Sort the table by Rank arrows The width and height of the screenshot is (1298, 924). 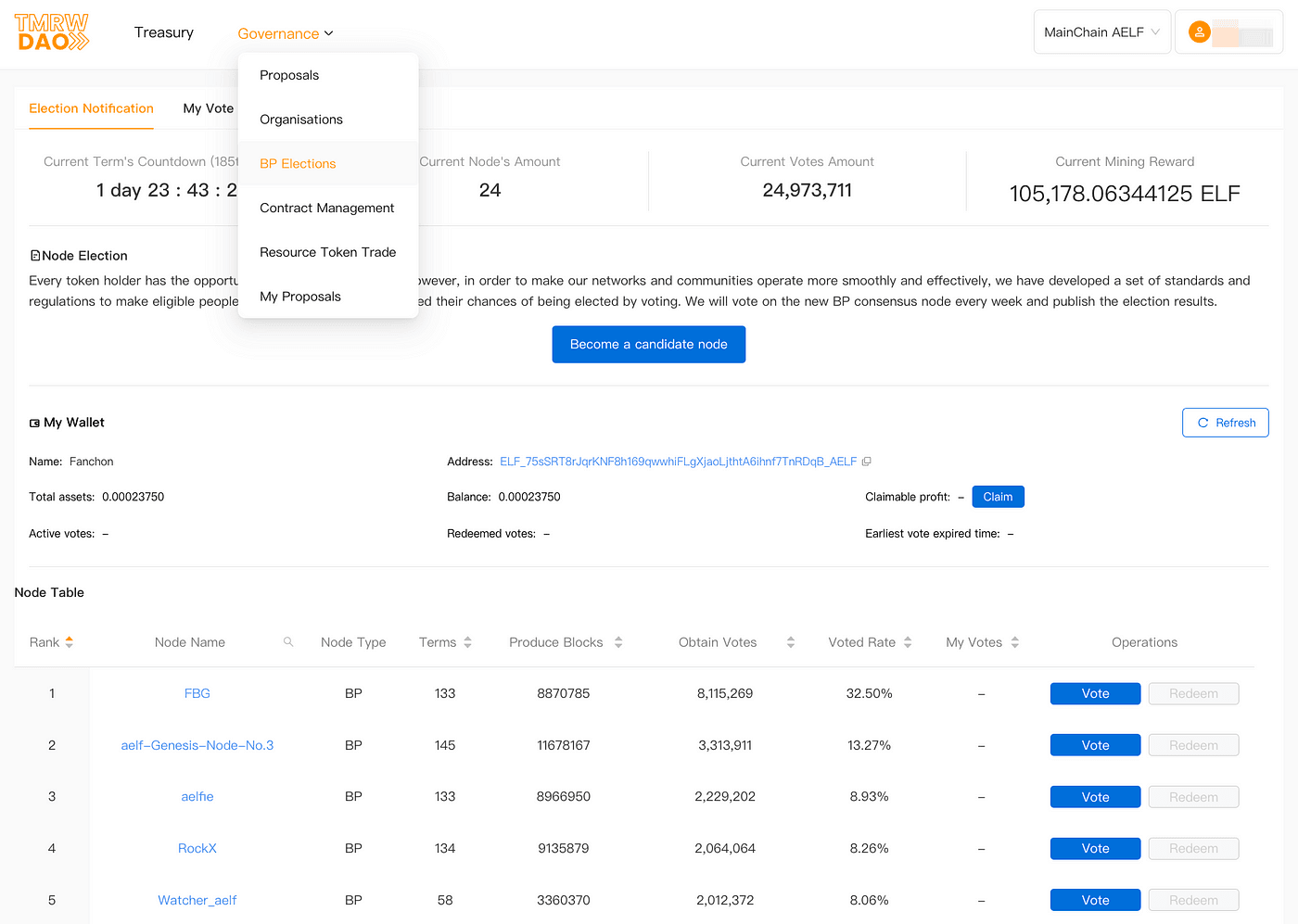[70, 642]
